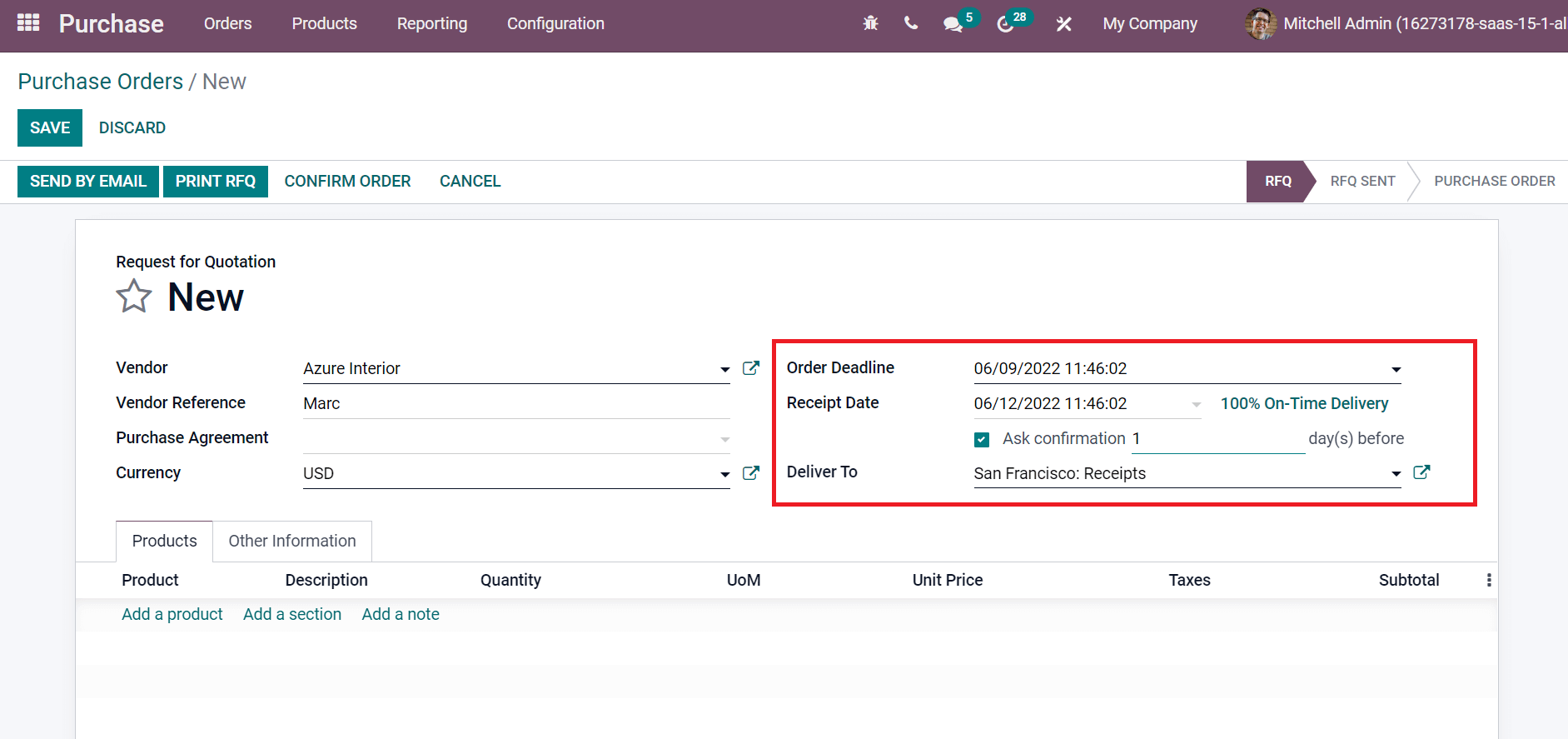The height and width of the screenshot is (739, 1568).
Task: Click the Quantity column header
Action: click(510, 580)
